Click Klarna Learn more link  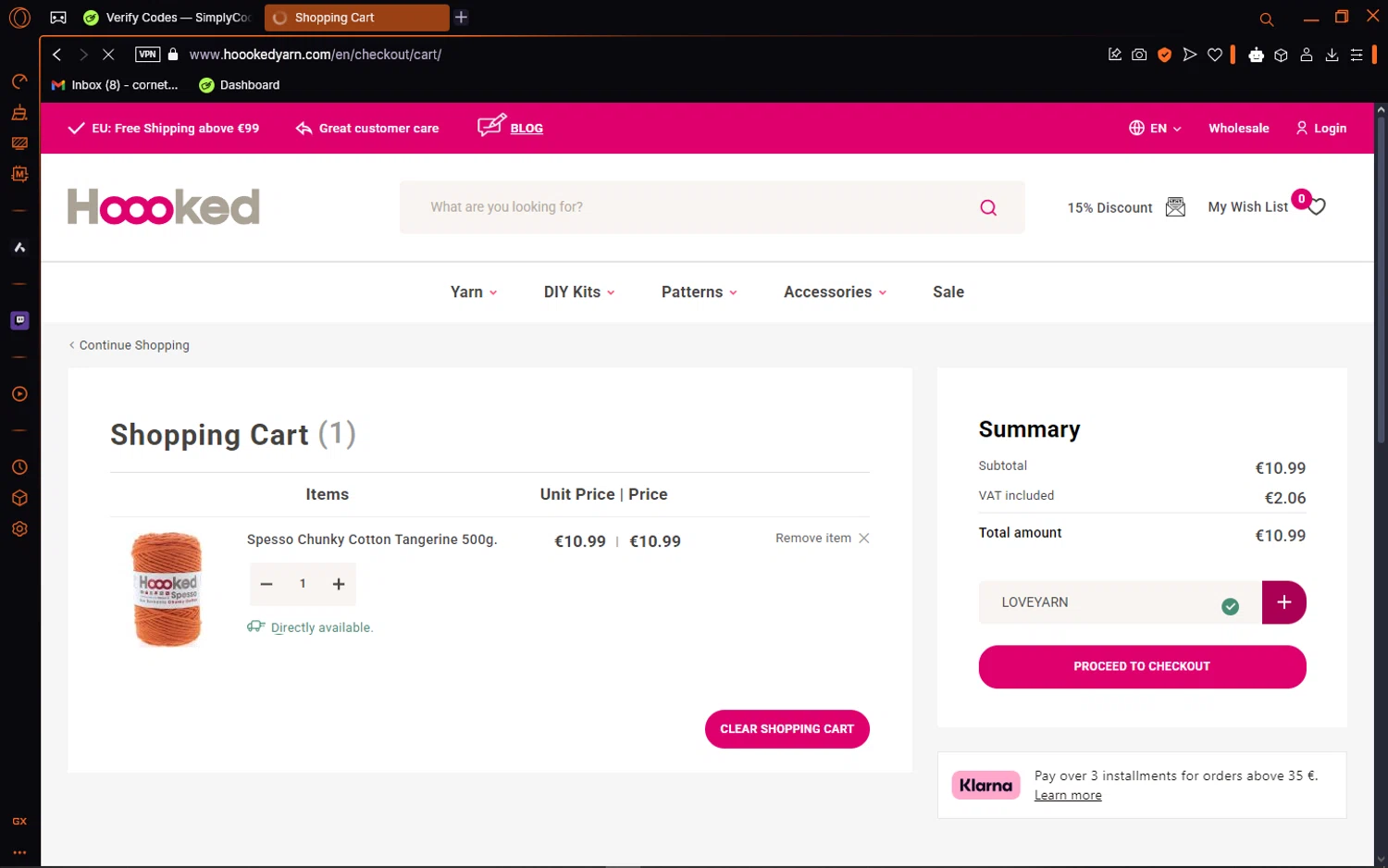[1068, 796]
